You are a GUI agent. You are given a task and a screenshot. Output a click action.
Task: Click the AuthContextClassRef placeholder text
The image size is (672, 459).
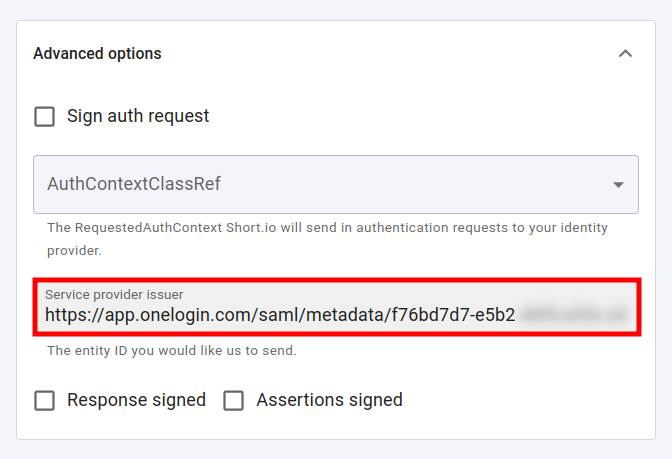134,184
